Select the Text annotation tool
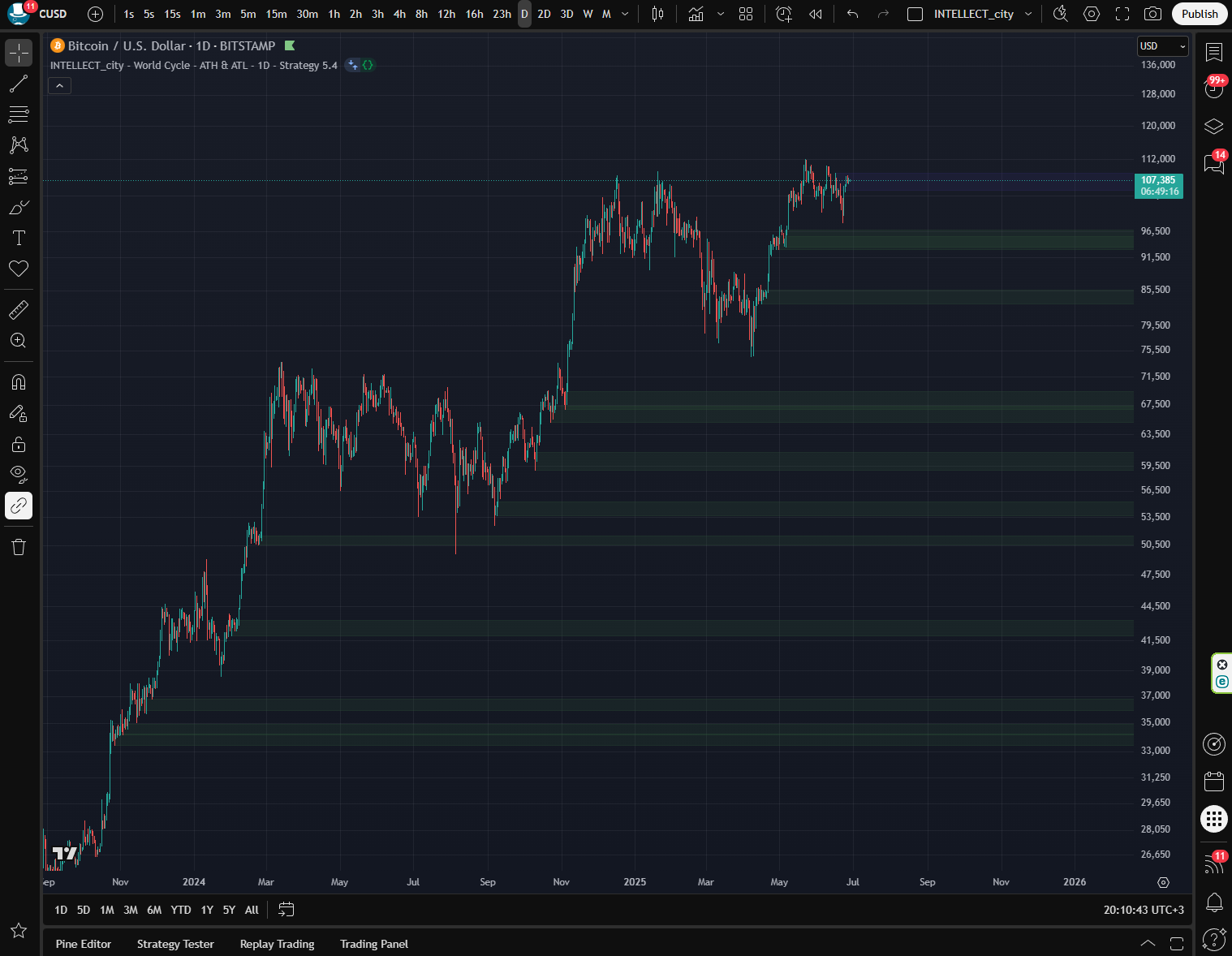This screenshot has width=1232, height=956. (x=19, y=238)
